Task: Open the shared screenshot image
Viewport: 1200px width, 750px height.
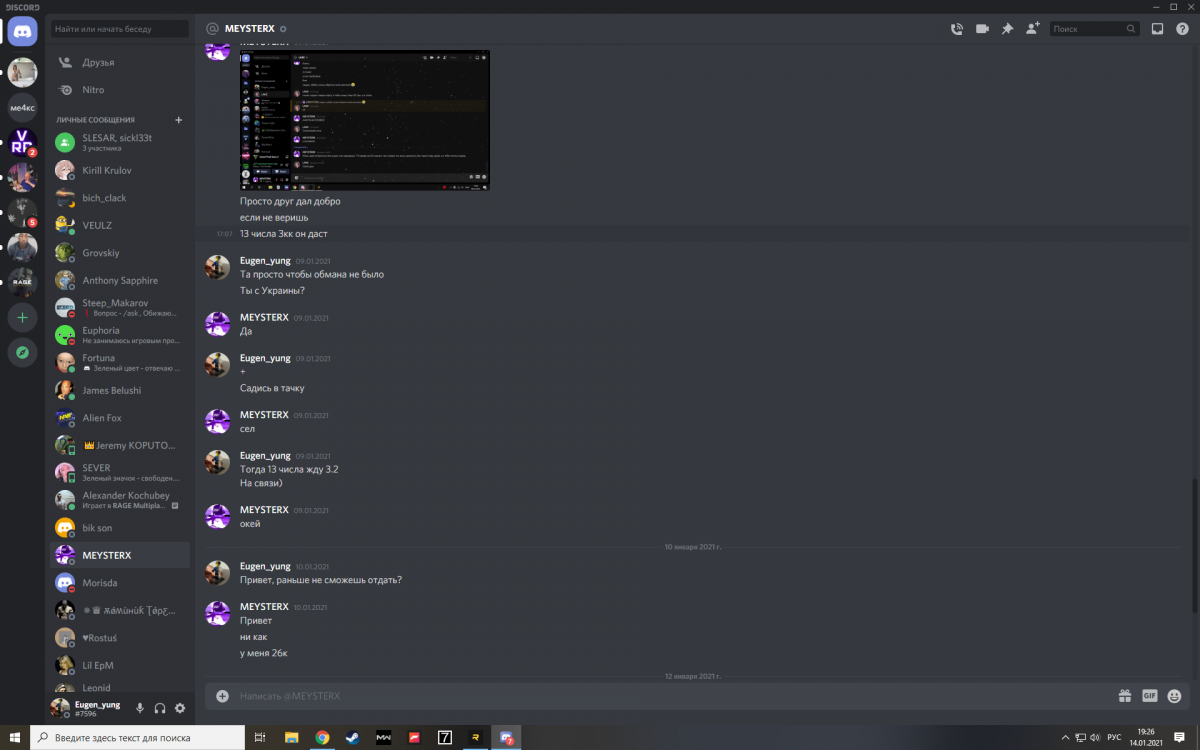Action: coord(365,120)
